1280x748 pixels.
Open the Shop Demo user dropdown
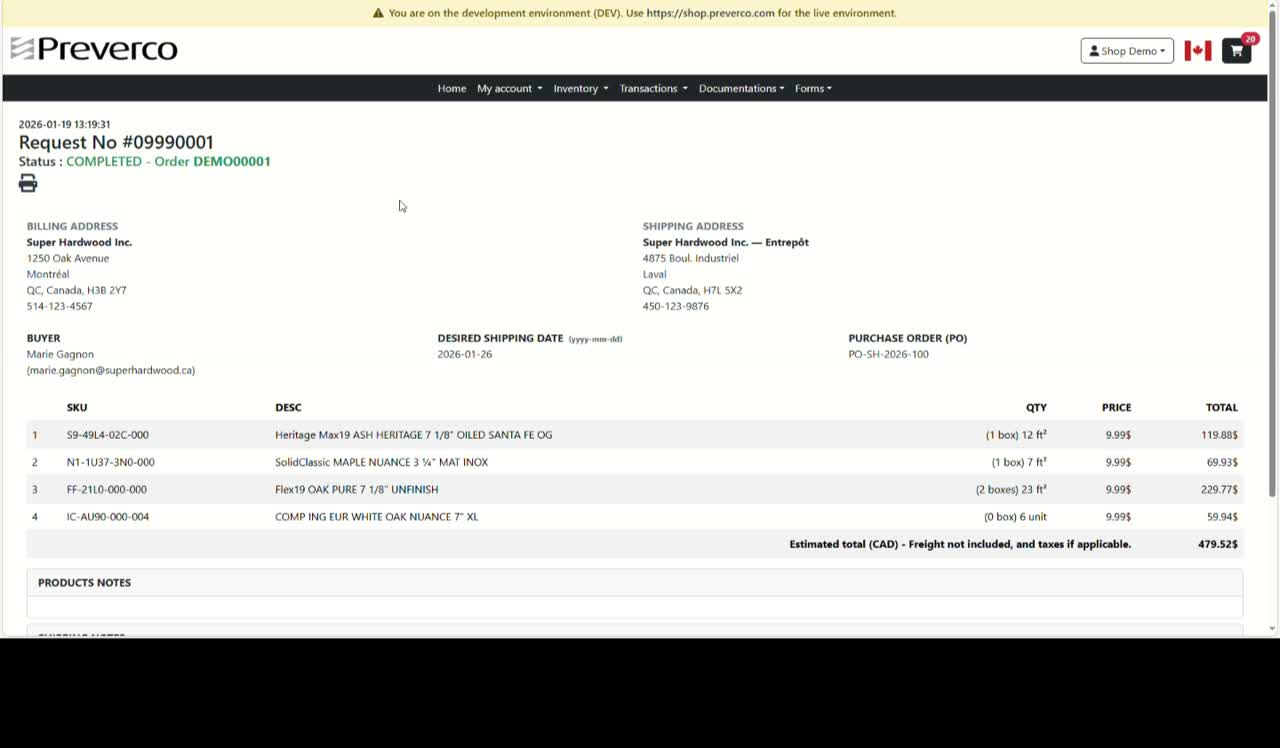pyautogui.click(x=1127, y=51)
